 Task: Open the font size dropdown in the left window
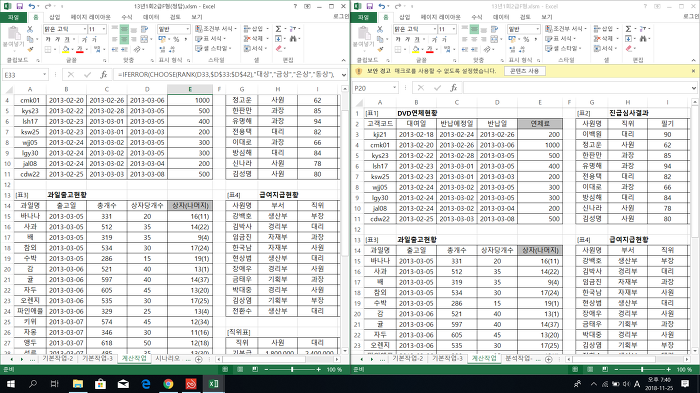pyautogui.click(x=104, y=29)
